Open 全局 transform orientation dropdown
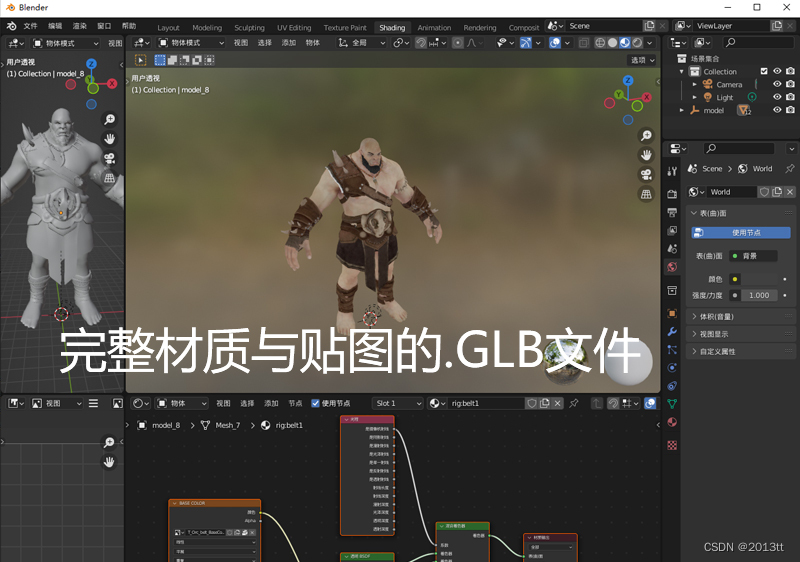 [x=362, y=43]
